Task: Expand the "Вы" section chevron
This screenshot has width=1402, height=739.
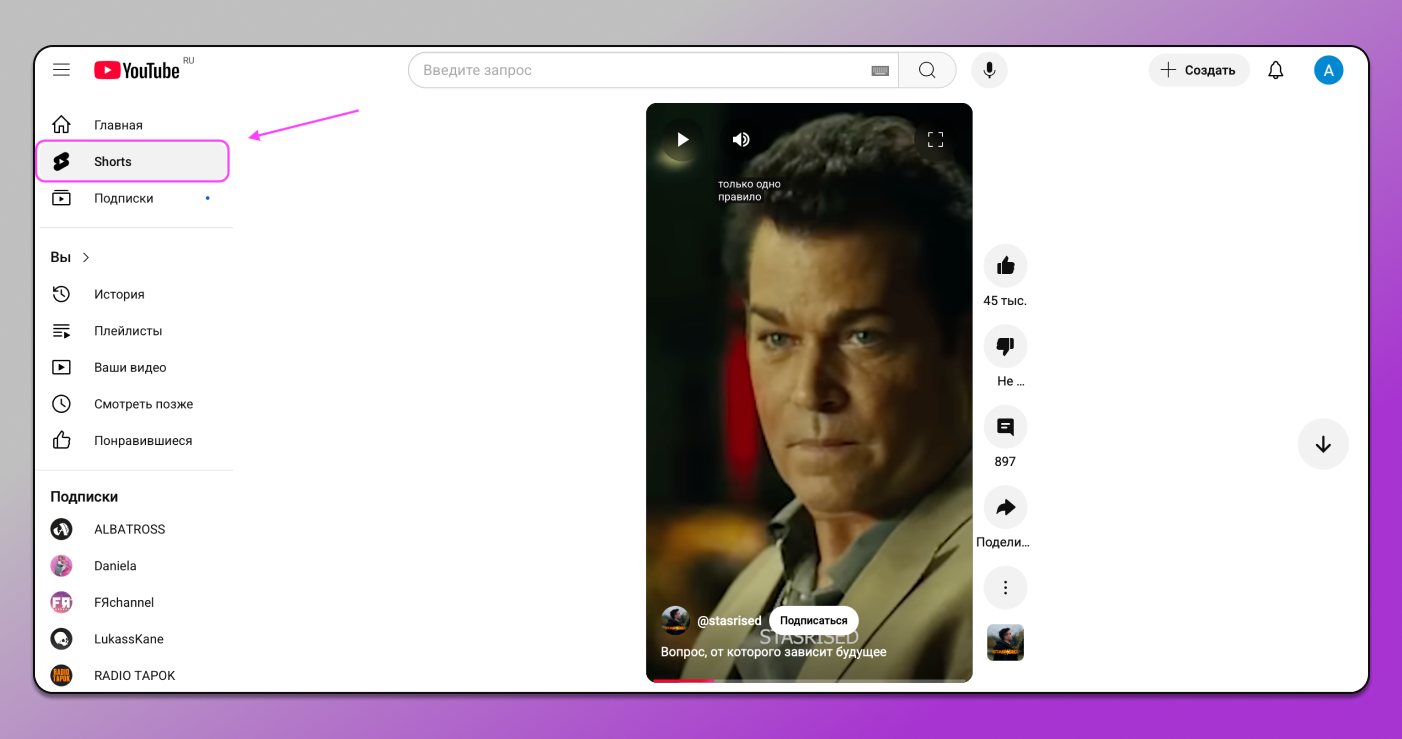Action: click(86, 258)
